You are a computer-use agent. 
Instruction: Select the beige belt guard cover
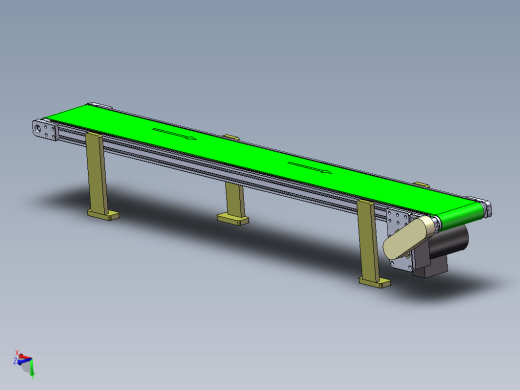(x=408, y=238)
